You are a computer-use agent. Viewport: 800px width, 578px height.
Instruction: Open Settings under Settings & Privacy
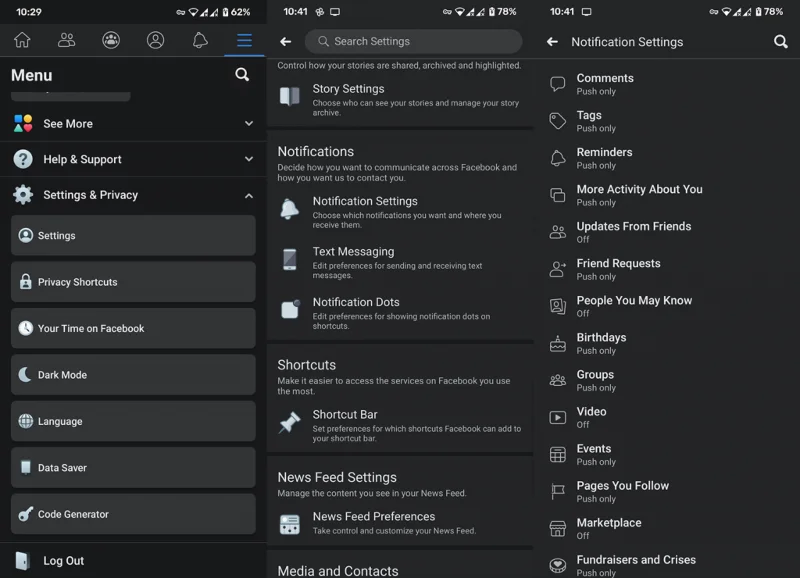(133, 235)
